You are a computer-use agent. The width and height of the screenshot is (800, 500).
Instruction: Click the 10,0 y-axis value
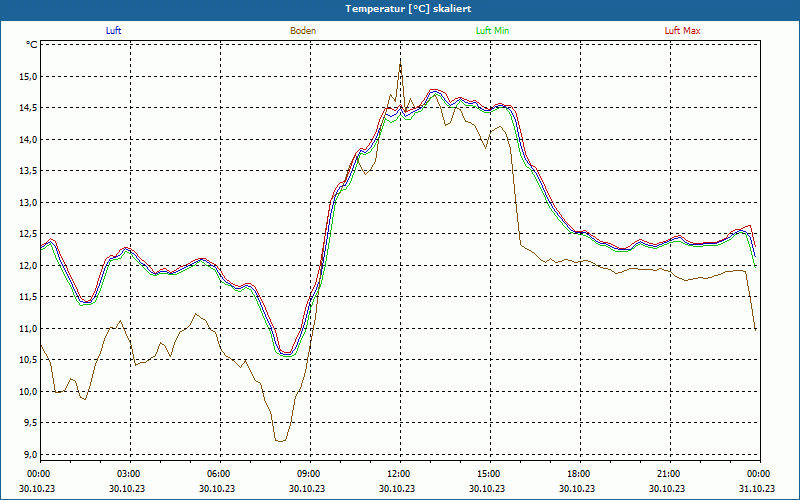(29, 392)
